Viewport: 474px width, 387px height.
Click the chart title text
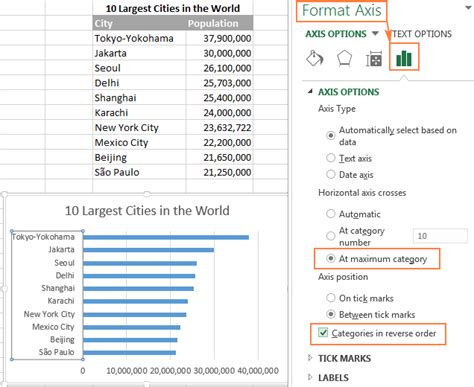(147, 211)
